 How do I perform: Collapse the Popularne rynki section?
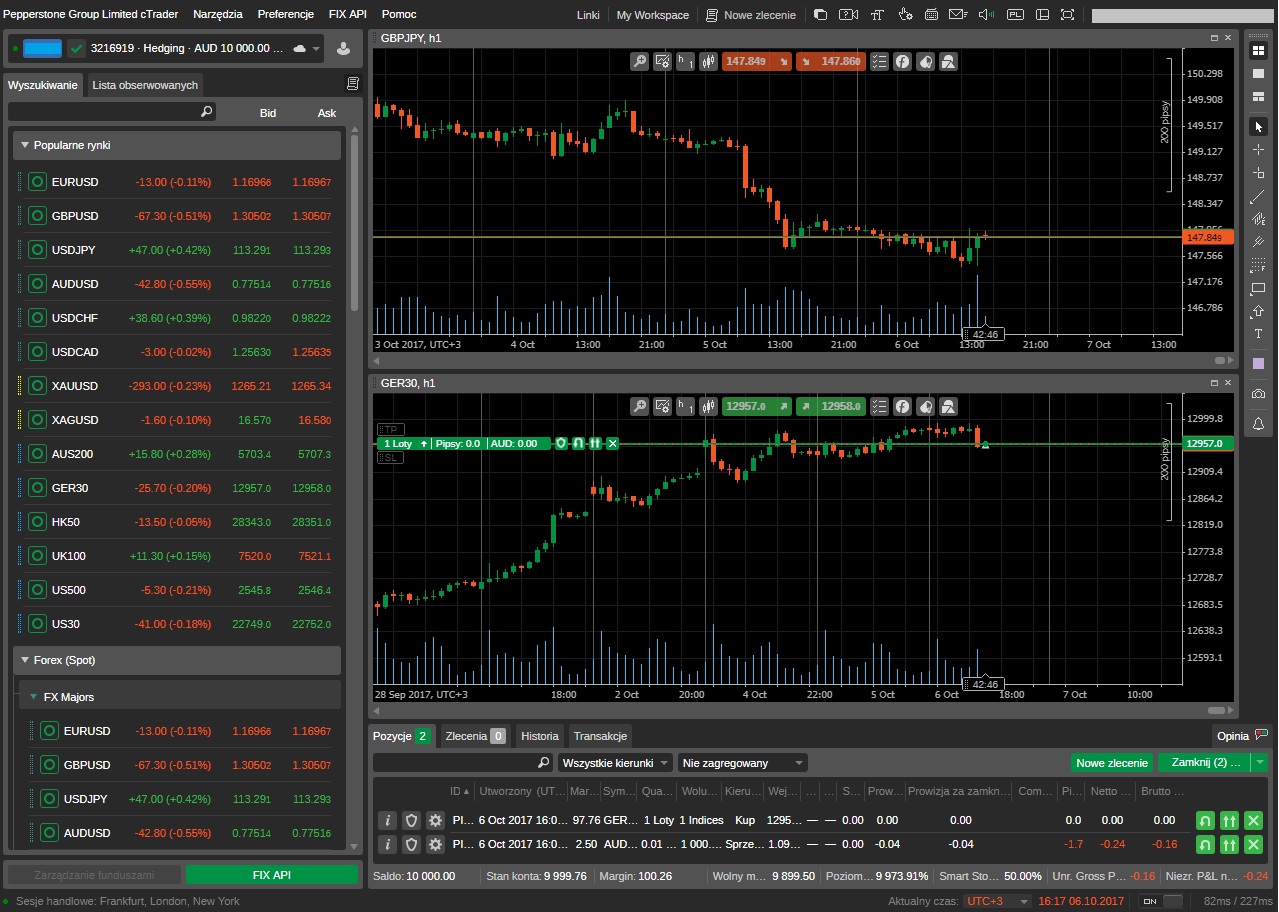pyautogui.click(x=26, y=145)
